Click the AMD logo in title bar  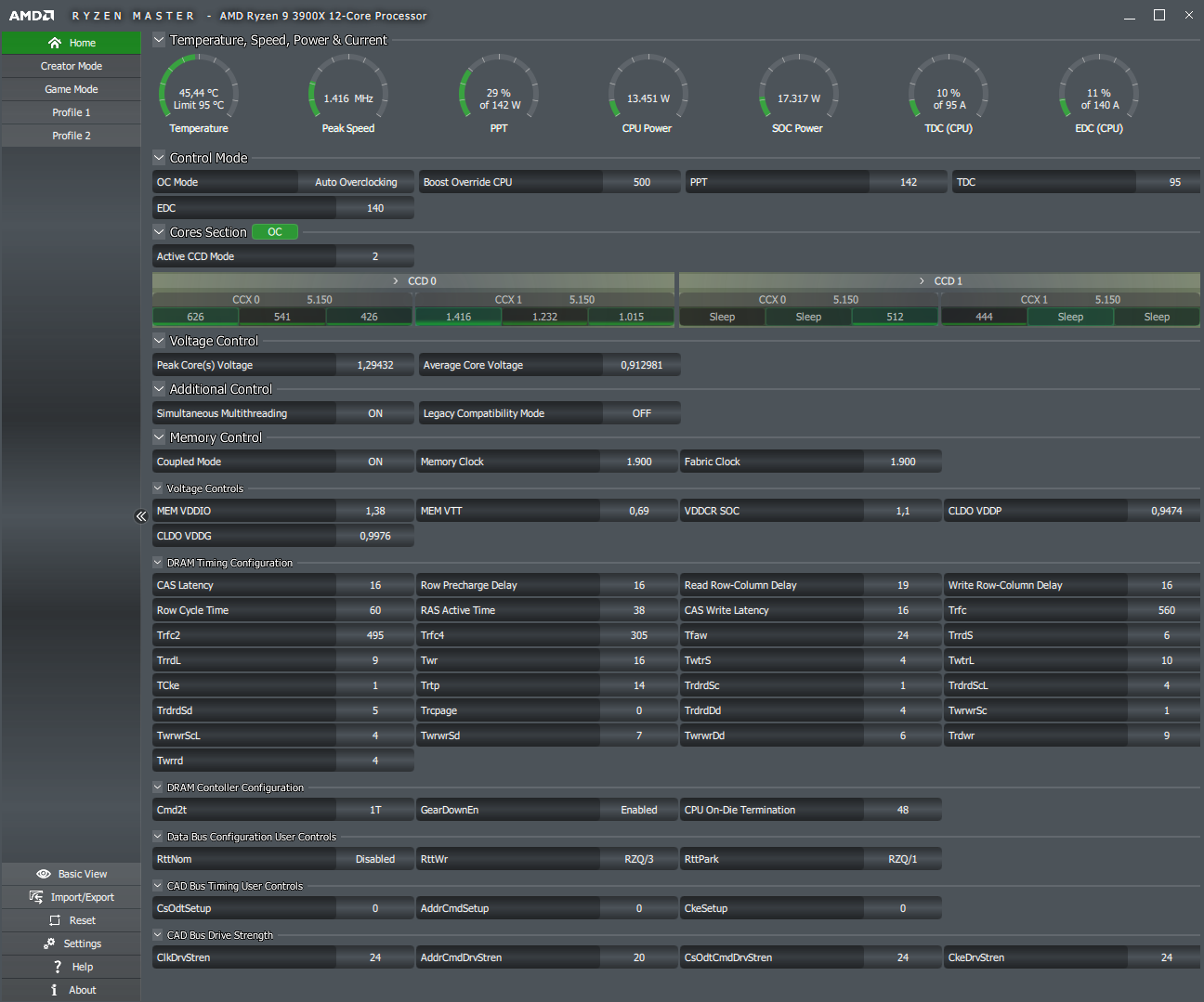click(x=32, y=16)
